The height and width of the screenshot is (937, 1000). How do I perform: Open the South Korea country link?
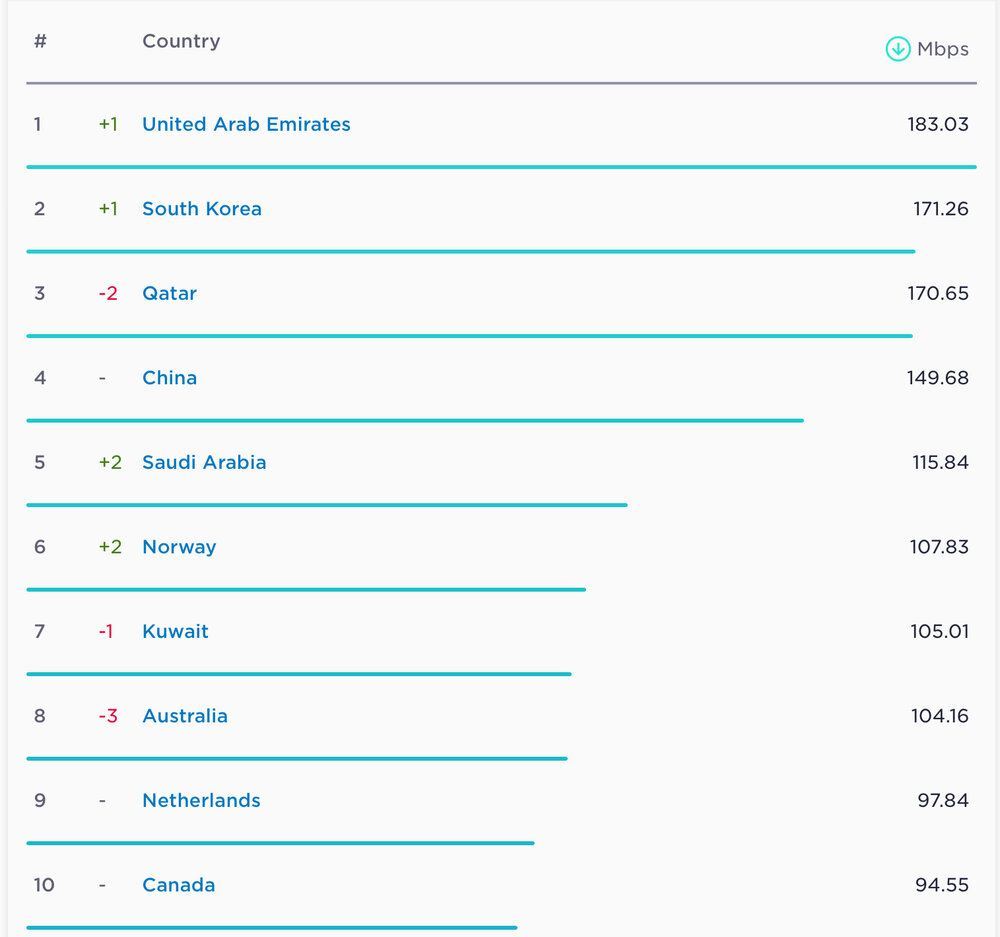[x=202, y=209]
